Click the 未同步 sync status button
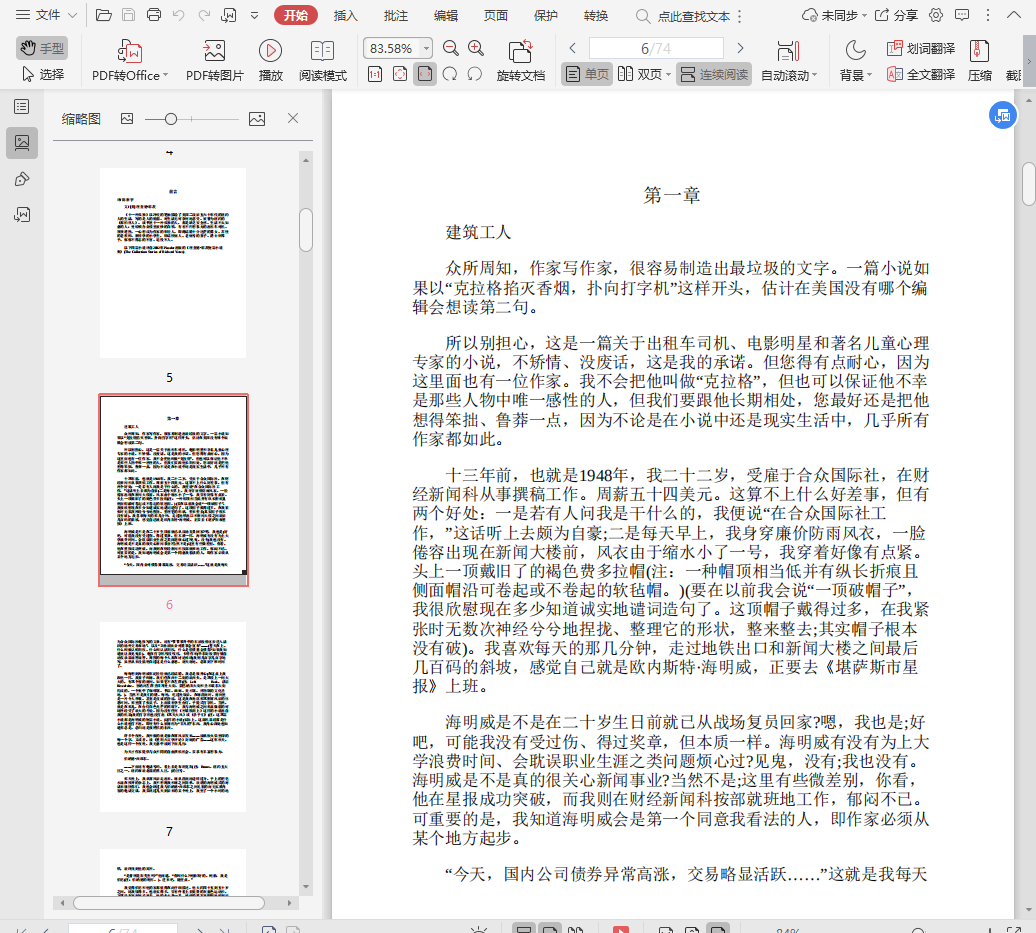The width and height of the screenshot is (1036, 933). 834,15
